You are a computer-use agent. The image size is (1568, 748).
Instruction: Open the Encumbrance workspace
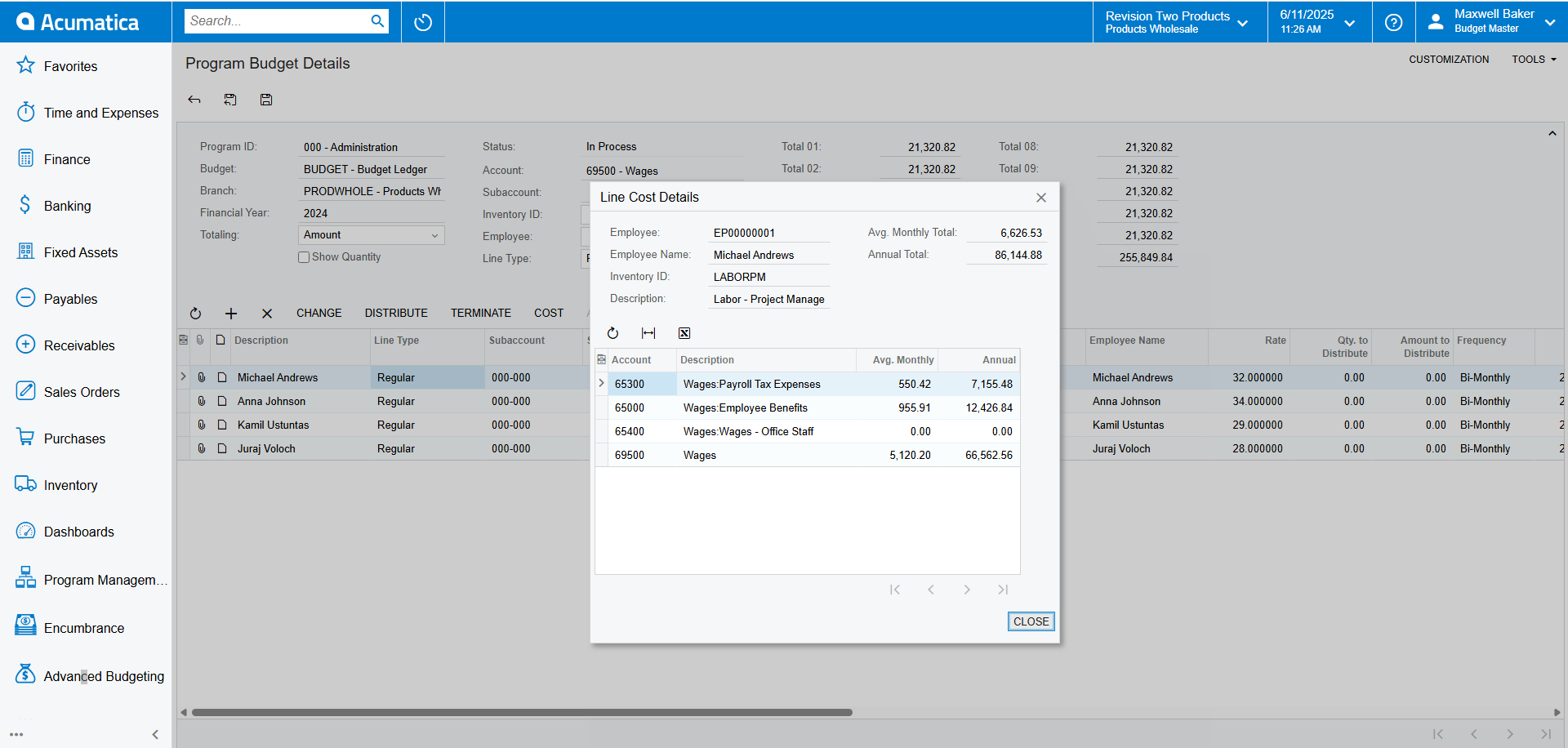point(84,628)
